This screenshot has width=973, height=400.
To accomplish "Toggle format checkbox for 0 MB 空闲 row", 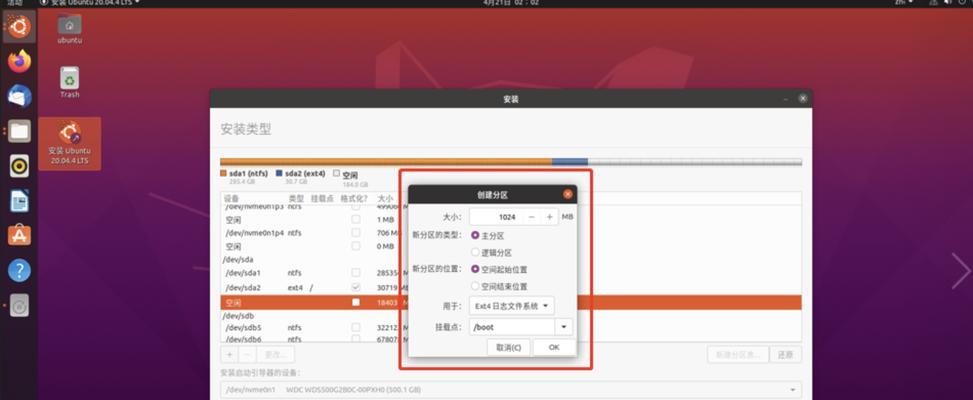I will (x=356, y=246).
